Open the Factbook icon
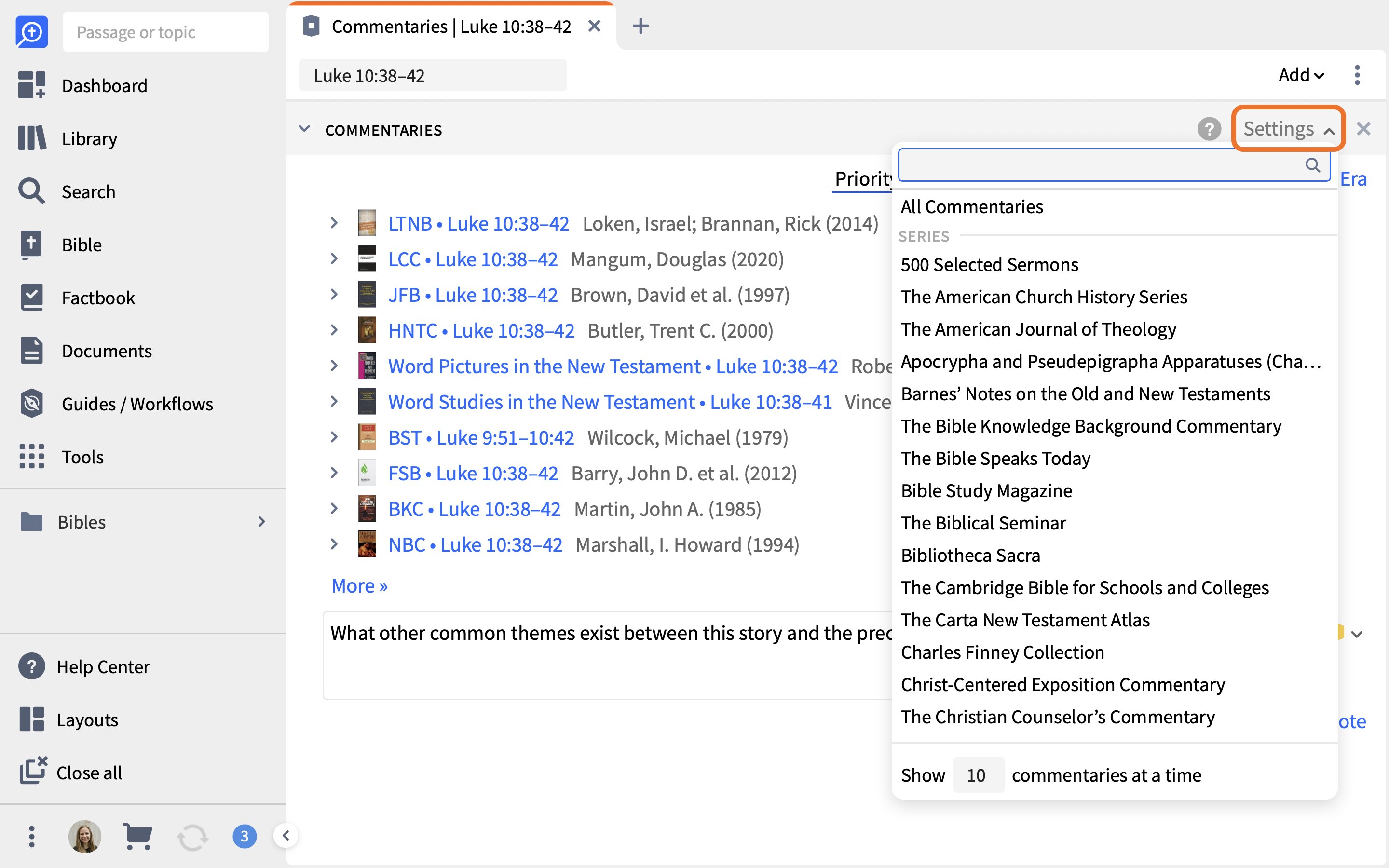The height and width of the screenshot is (868, 1389). [31, 298]
